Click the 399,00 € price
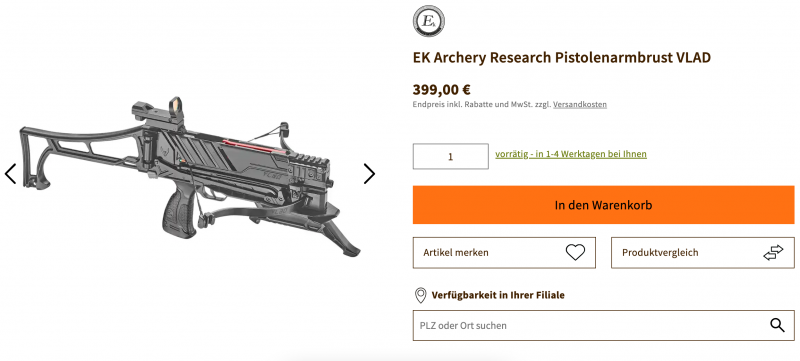 [442, 90]
